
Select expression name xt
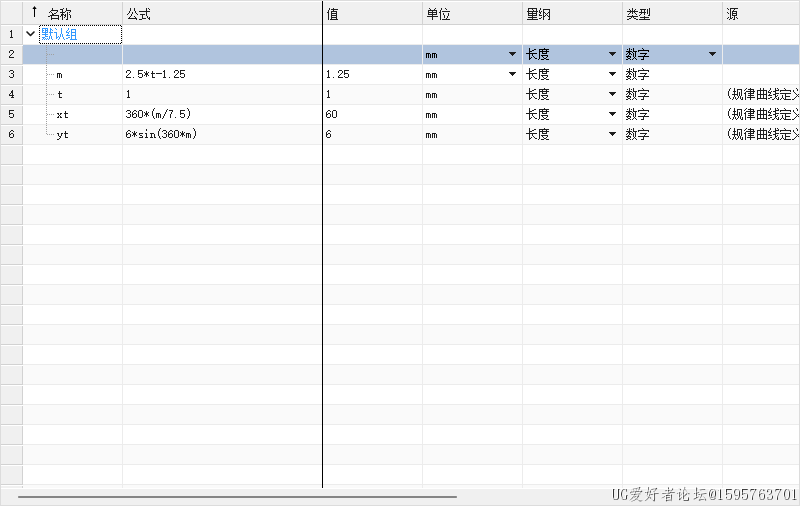pyautogui.click(x=62, y=115)
